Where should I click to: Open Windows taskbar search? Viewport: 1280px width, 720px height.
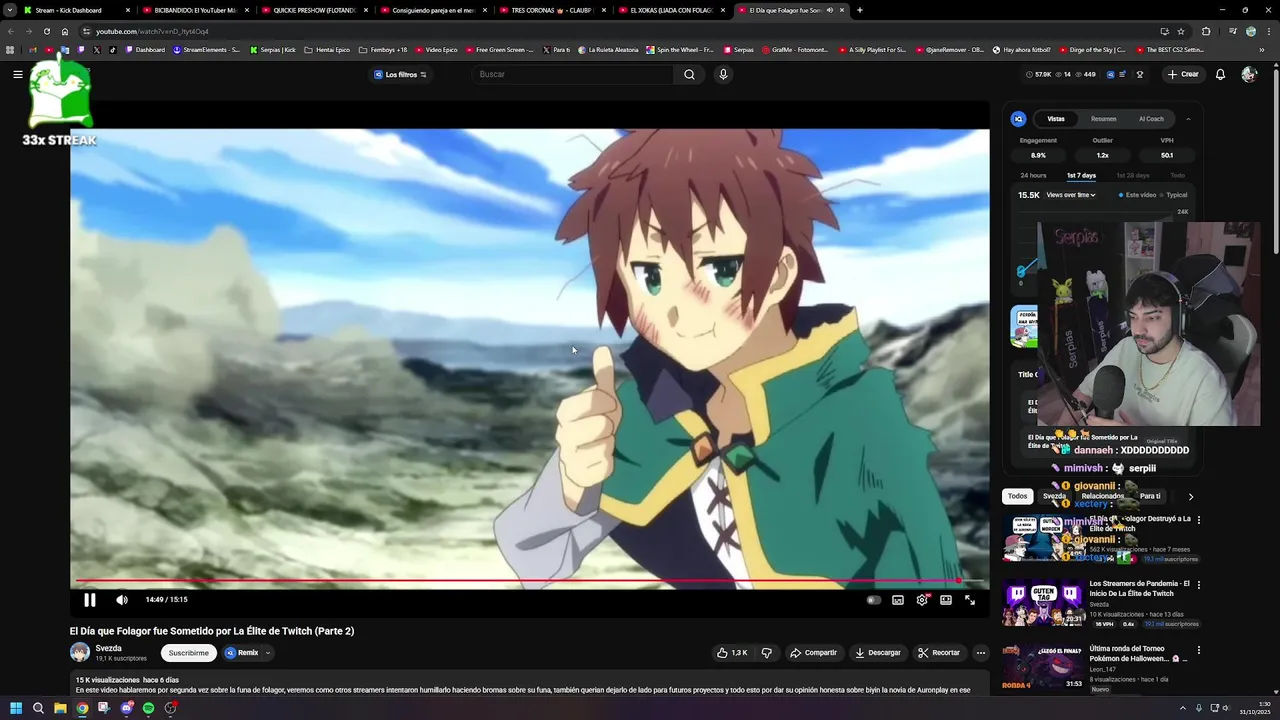38,708
